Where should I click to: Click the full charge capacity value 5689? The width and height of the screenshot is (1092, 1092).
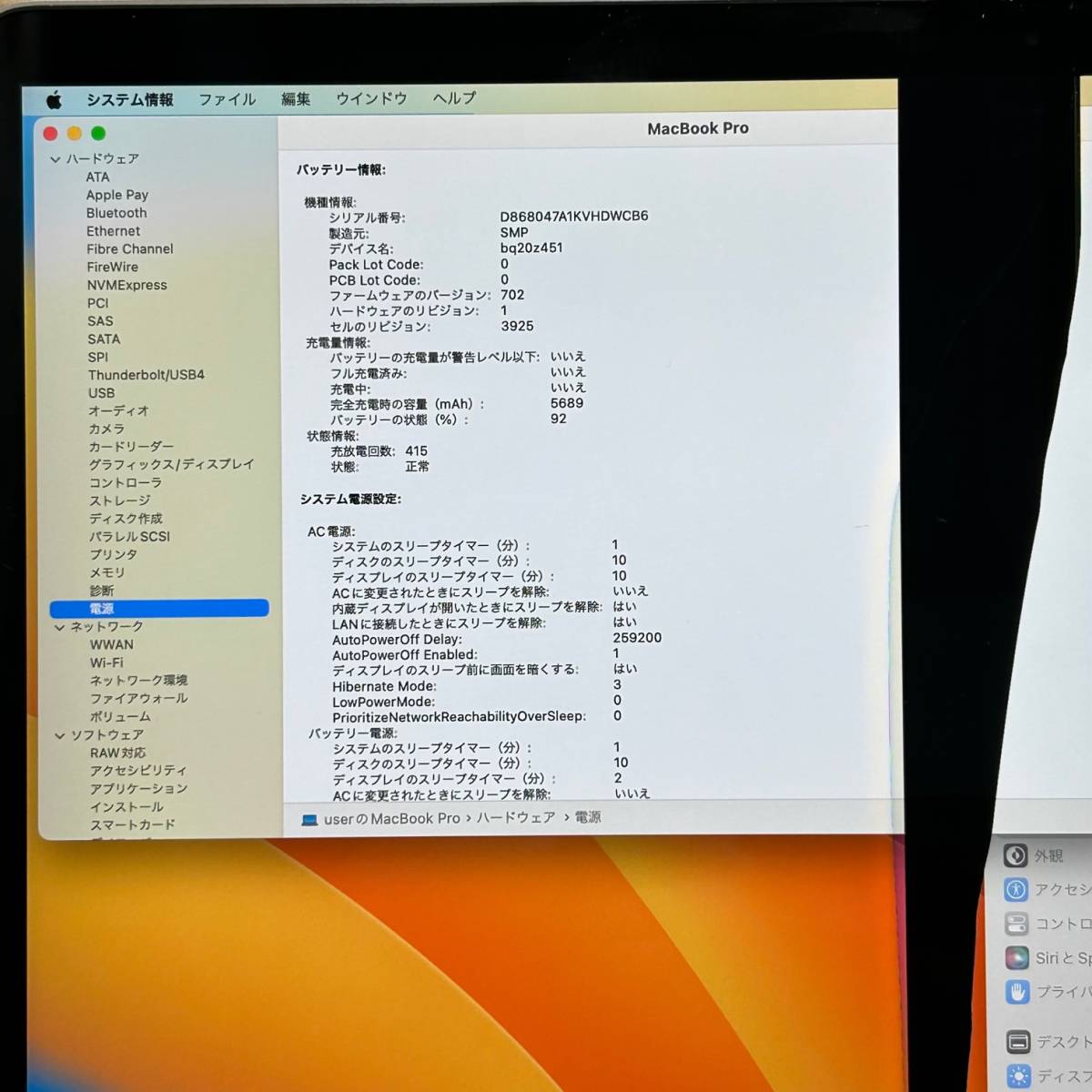tap(567, 403)
